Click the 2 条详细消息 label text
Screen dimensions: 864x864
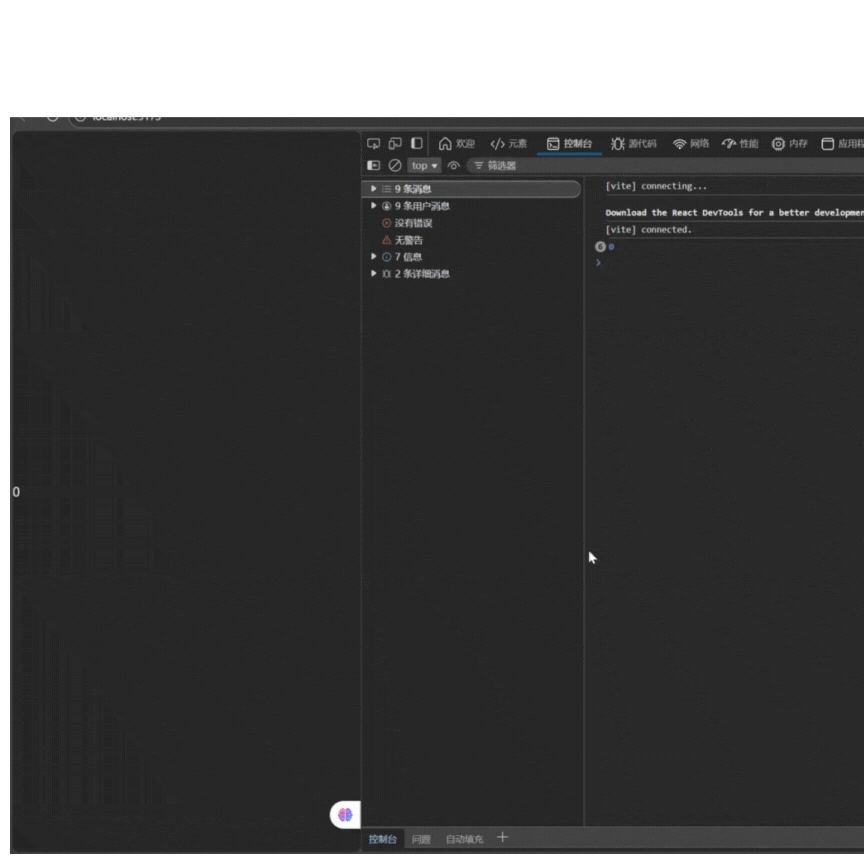pos(422,274)
